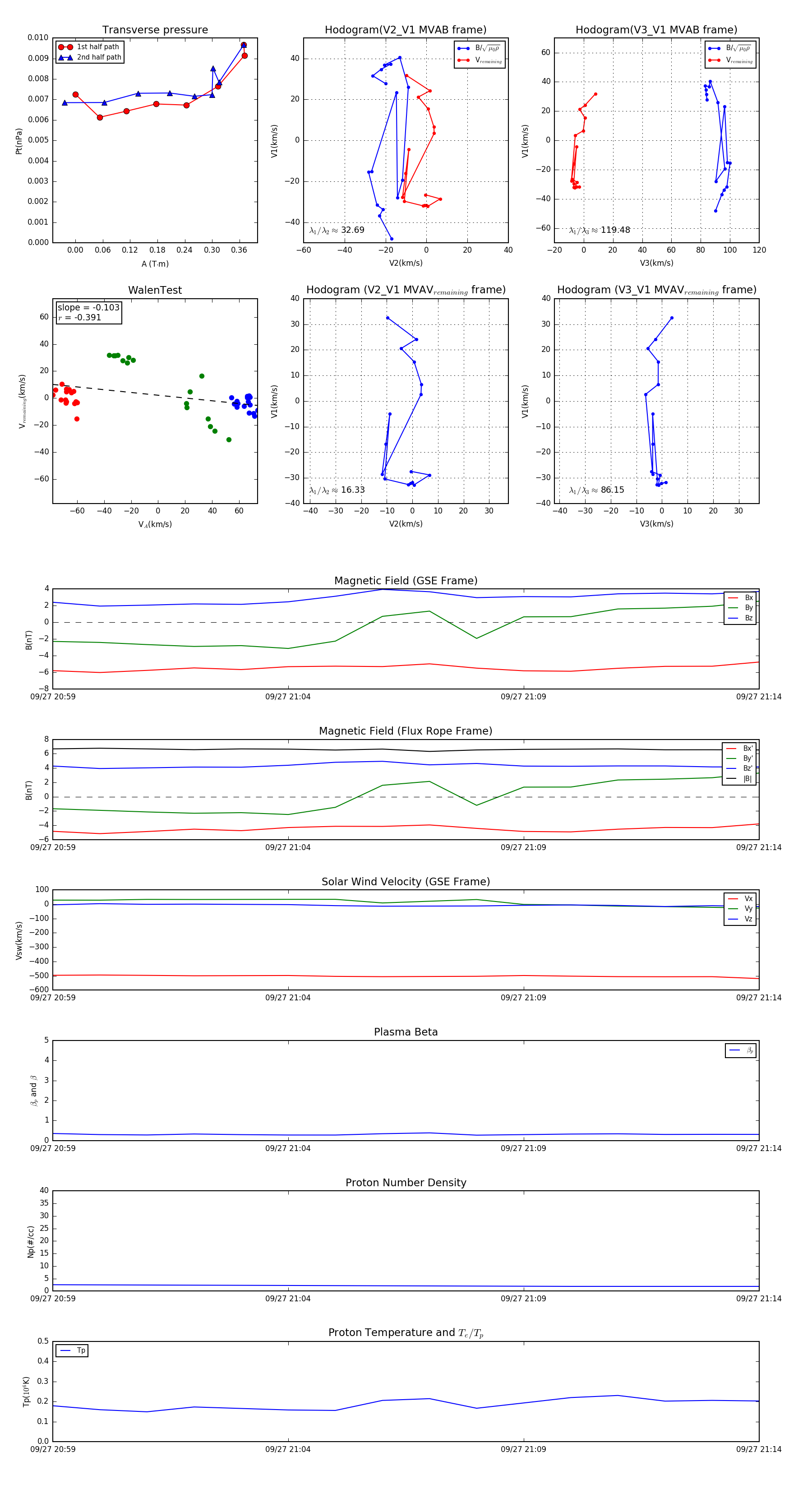Screen dimensions: 812x1489
Task: Click the 'Vy' legend entry in velocity plot
Action: (741, 909)
